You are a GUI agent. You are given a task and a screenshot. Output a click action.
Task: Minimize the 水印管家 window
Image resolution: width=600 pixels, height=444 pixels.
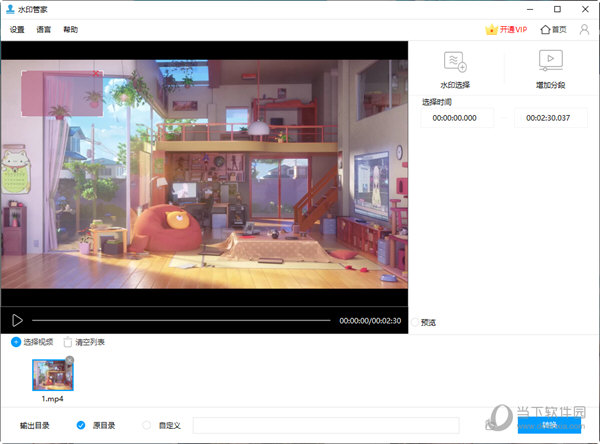(x=530, y=9)
